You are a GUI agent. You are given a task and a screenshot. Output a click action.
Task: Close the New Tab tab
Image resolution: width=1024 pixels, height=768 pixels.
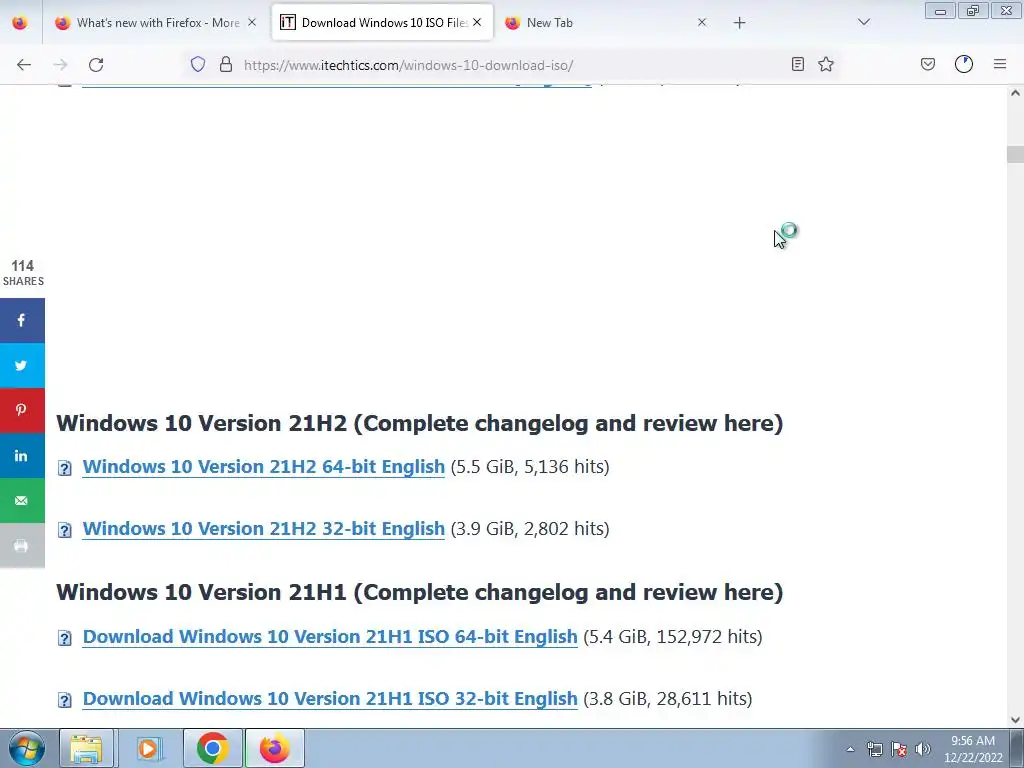702,22
